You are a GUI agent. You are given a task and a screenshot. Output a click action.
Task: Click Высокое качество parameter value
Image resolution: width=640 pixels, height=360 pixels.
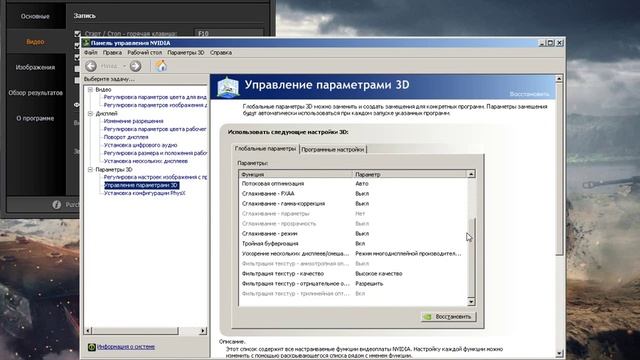point(379,274)
